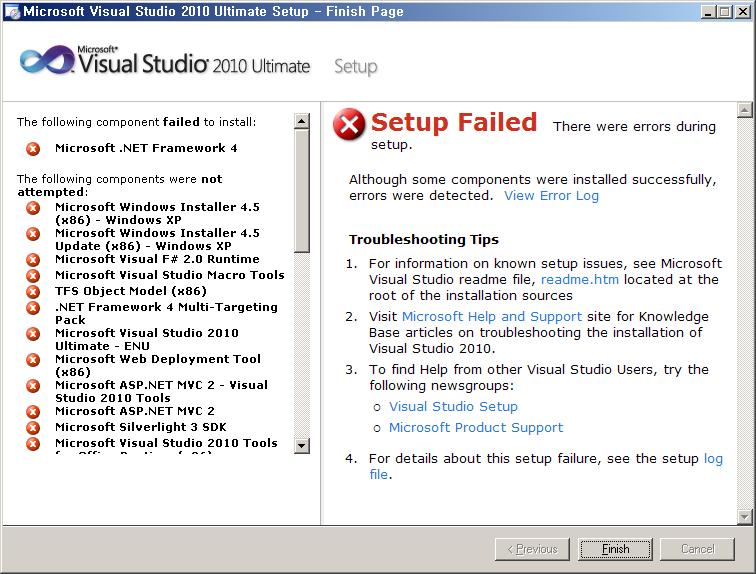This screenshot has width=756, height=574.
Task: Click the component list scrollbar thumb
Action: click(301, 190)
